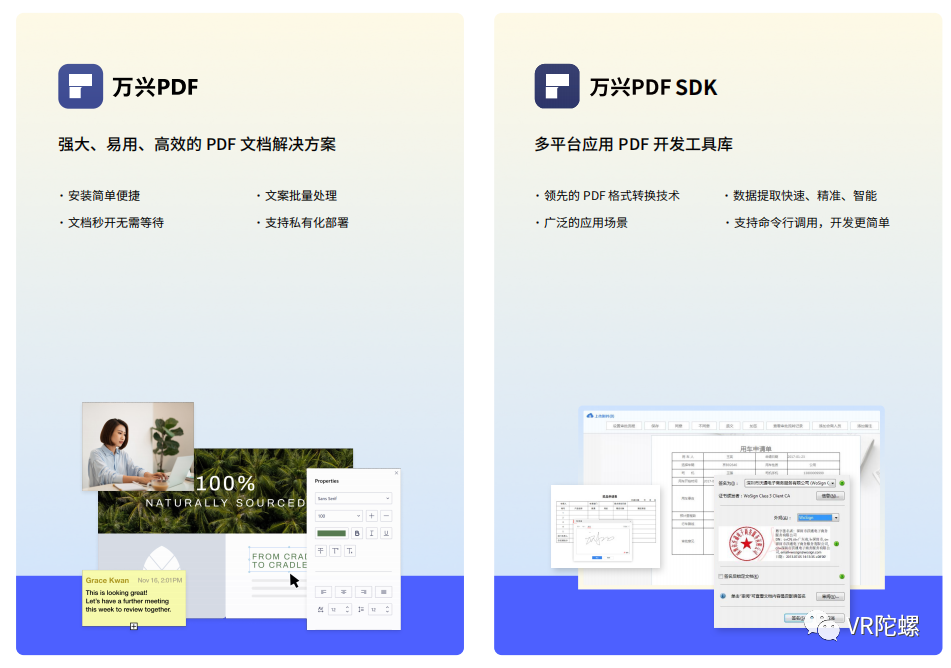
Task: Click the 100% headline on banner
Action: pyautogui.click(x=226, y=483)
